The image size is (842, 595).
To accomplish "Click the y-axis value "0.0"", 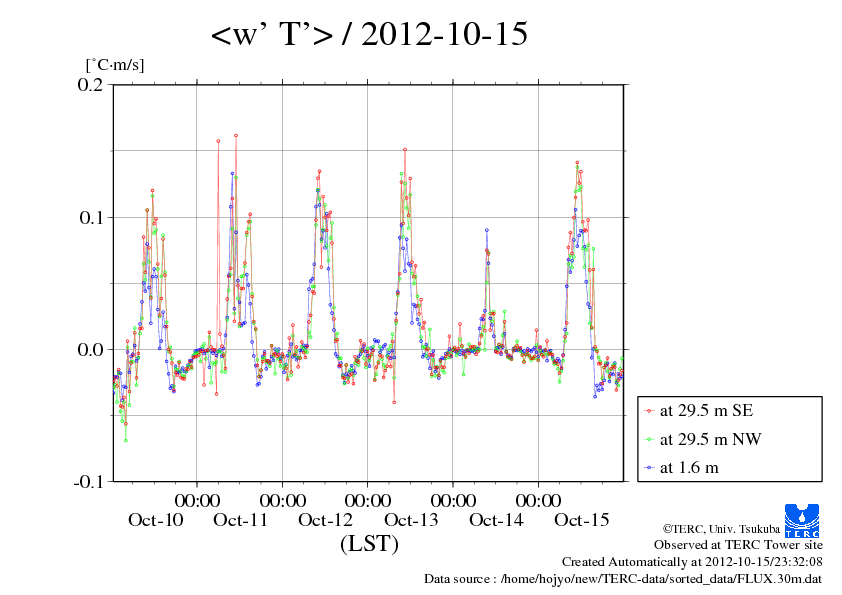I will pyautogui.click(x=90, y=350).
